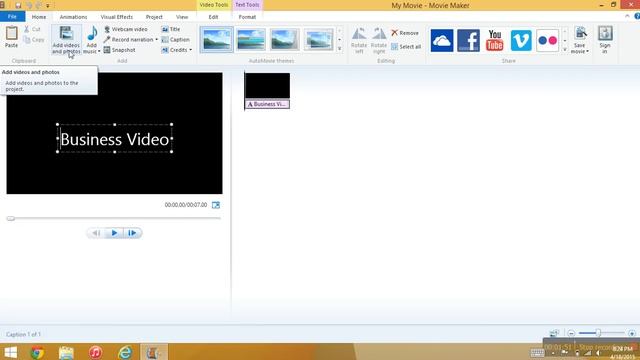Open the Windows Start button

[x=11, y=352]
